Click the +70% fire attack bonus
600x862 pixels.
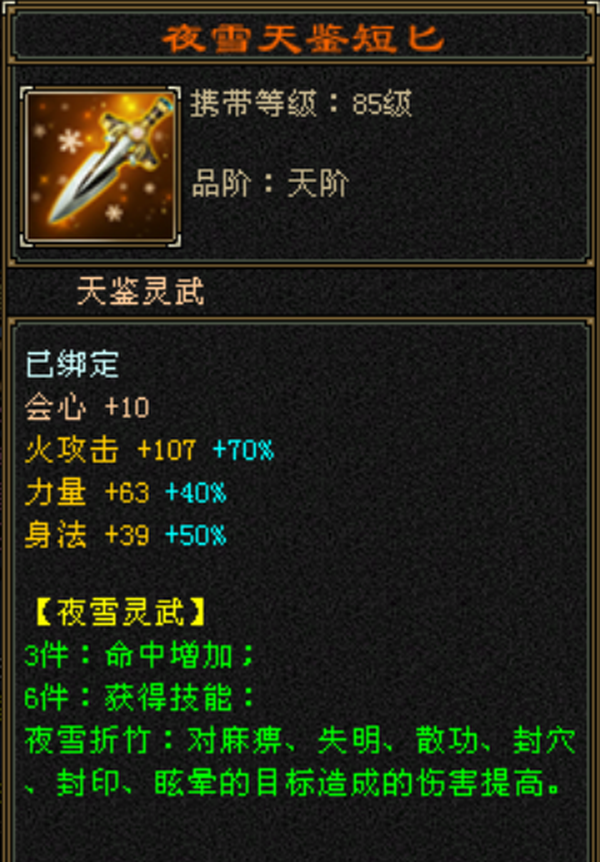243,450
